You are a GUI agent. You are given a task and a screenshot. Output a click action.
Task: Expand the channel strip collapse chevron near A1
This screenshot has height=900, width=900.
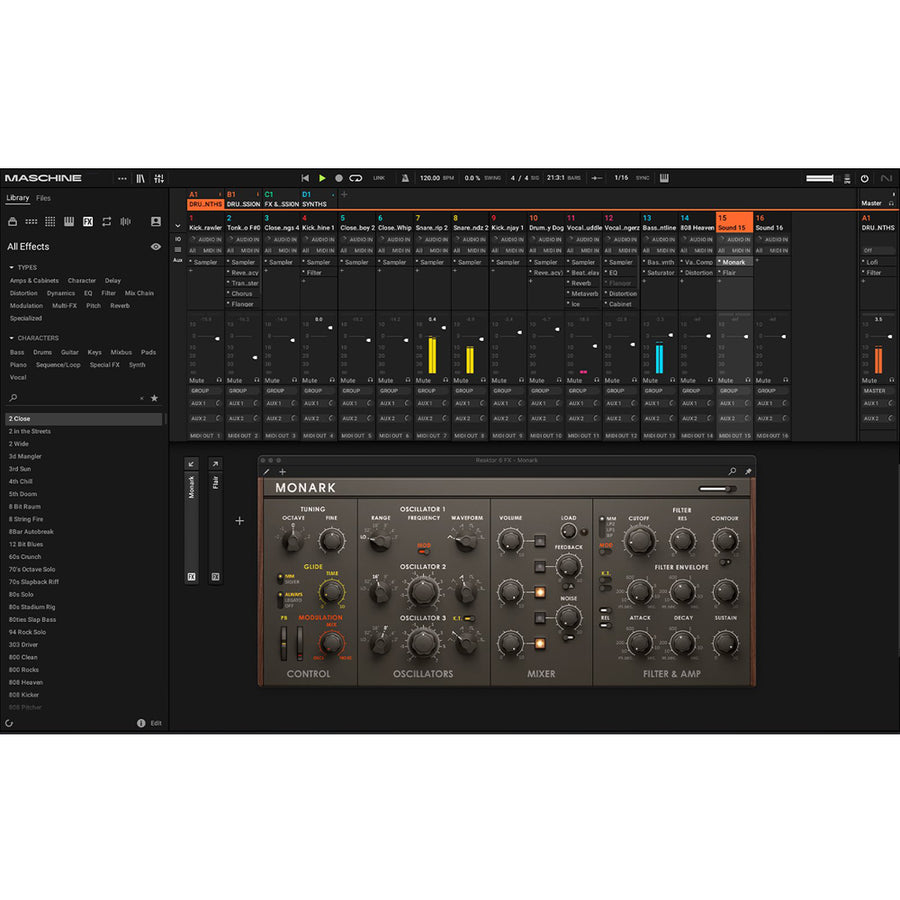(178, 228)
